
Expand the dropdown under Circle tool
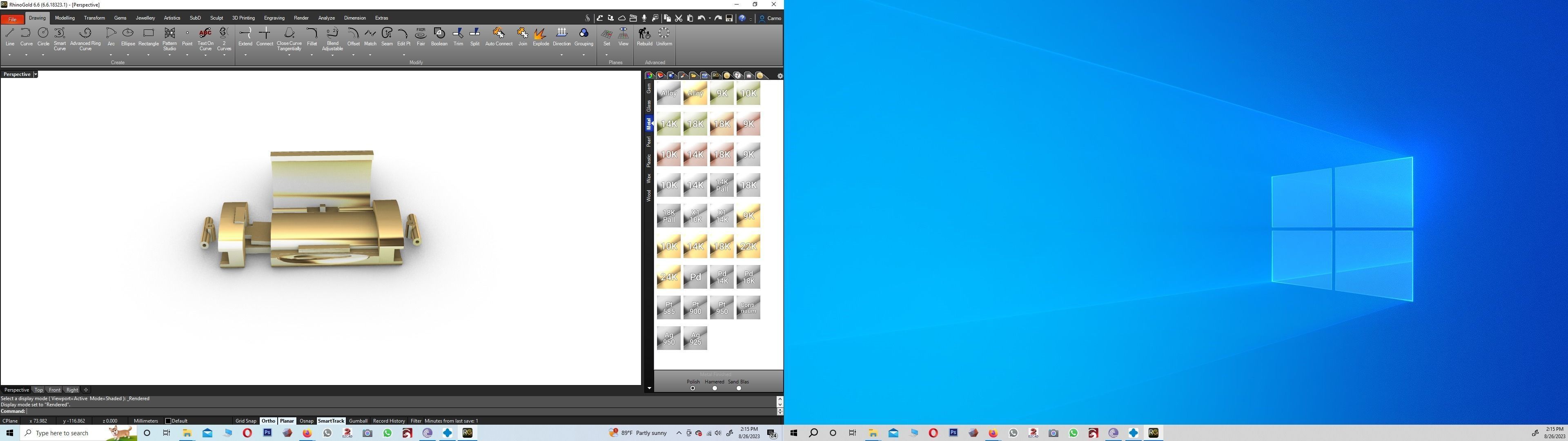click(43, 56)
